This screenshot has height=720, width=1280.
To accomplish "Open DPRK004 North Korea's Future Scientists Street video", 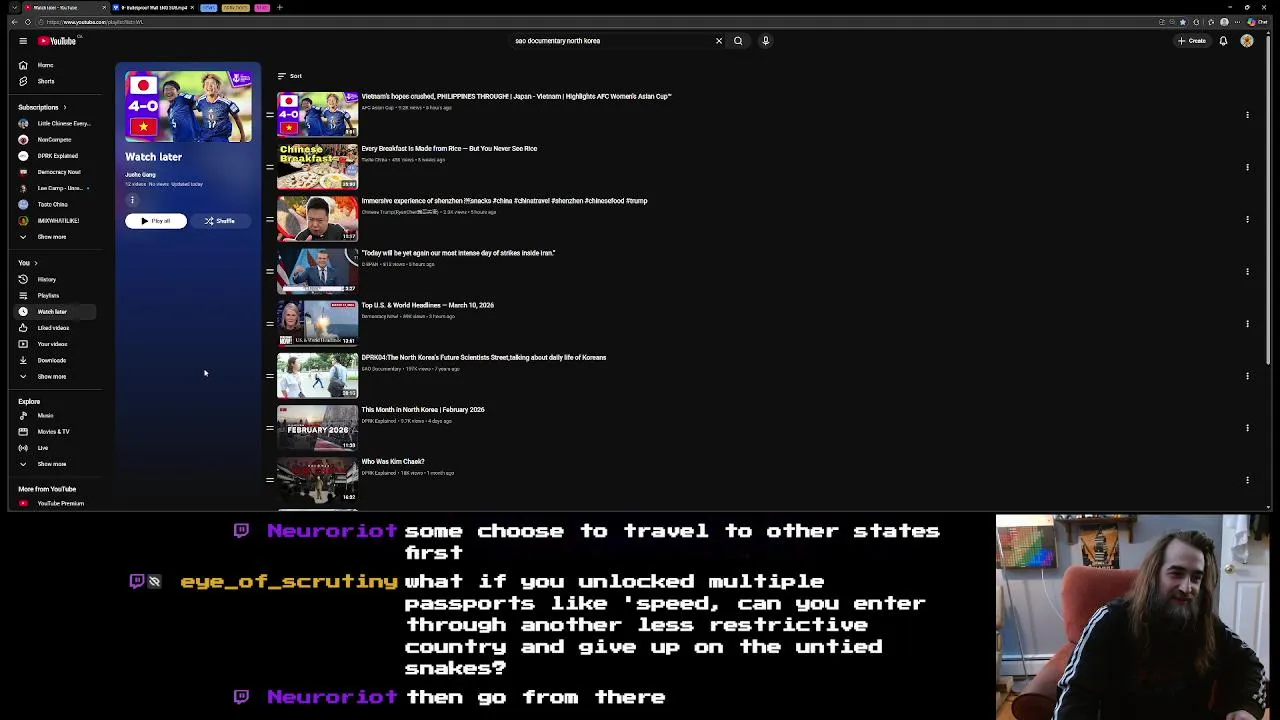I will coord(483,358).
